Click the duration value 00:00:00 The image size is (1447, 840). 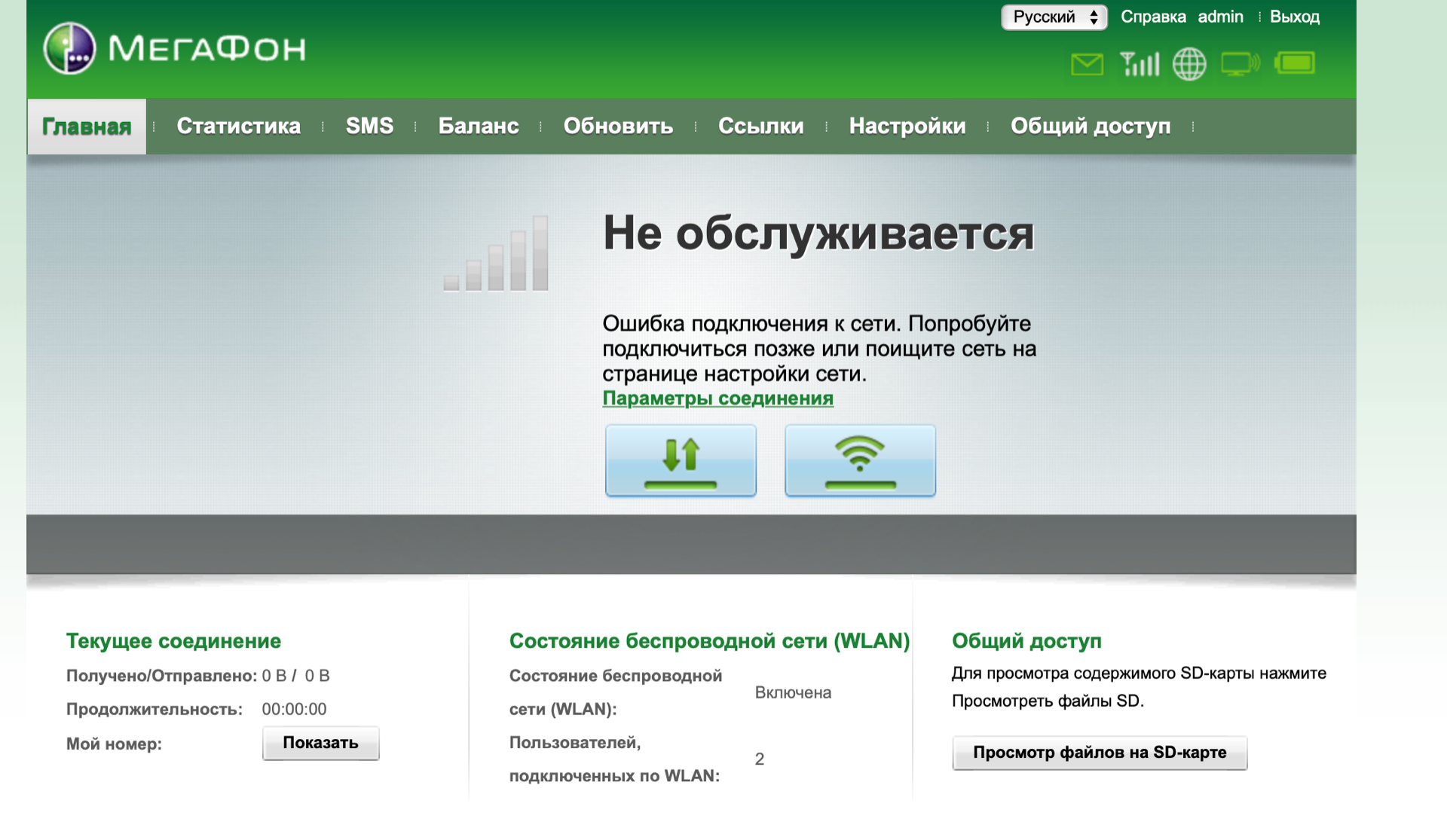point(294,709)
